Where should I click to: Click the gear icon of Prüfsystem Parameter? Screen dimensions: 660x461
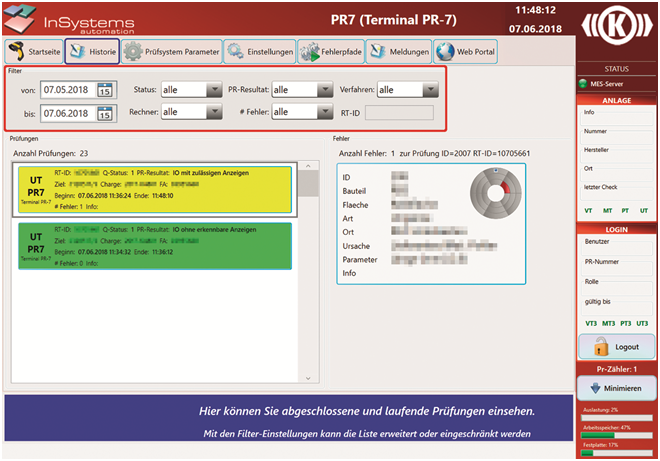[133, 51]
